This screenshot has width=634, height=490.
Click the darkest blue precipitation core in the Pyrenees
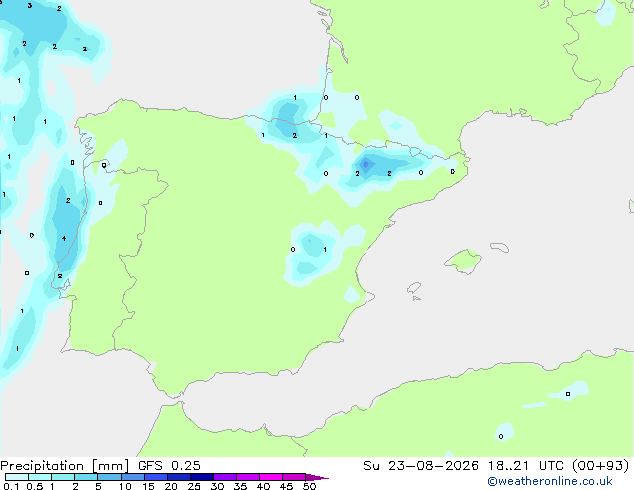point(366,165)
